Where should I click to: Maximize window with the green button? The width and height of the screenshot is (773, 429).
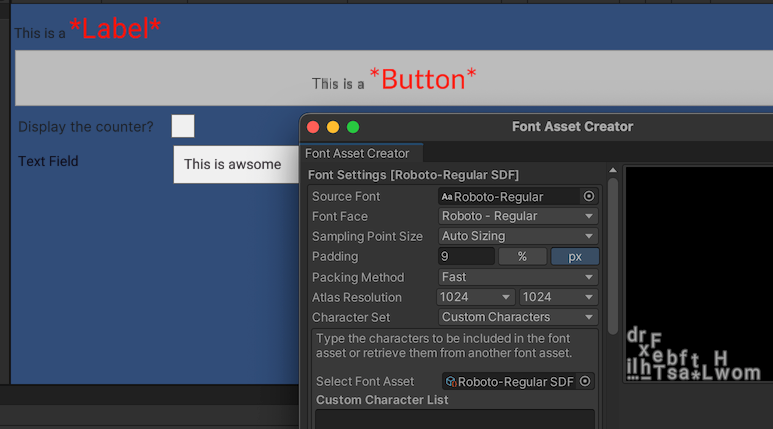pyautogui.click(x=353, y=127)
